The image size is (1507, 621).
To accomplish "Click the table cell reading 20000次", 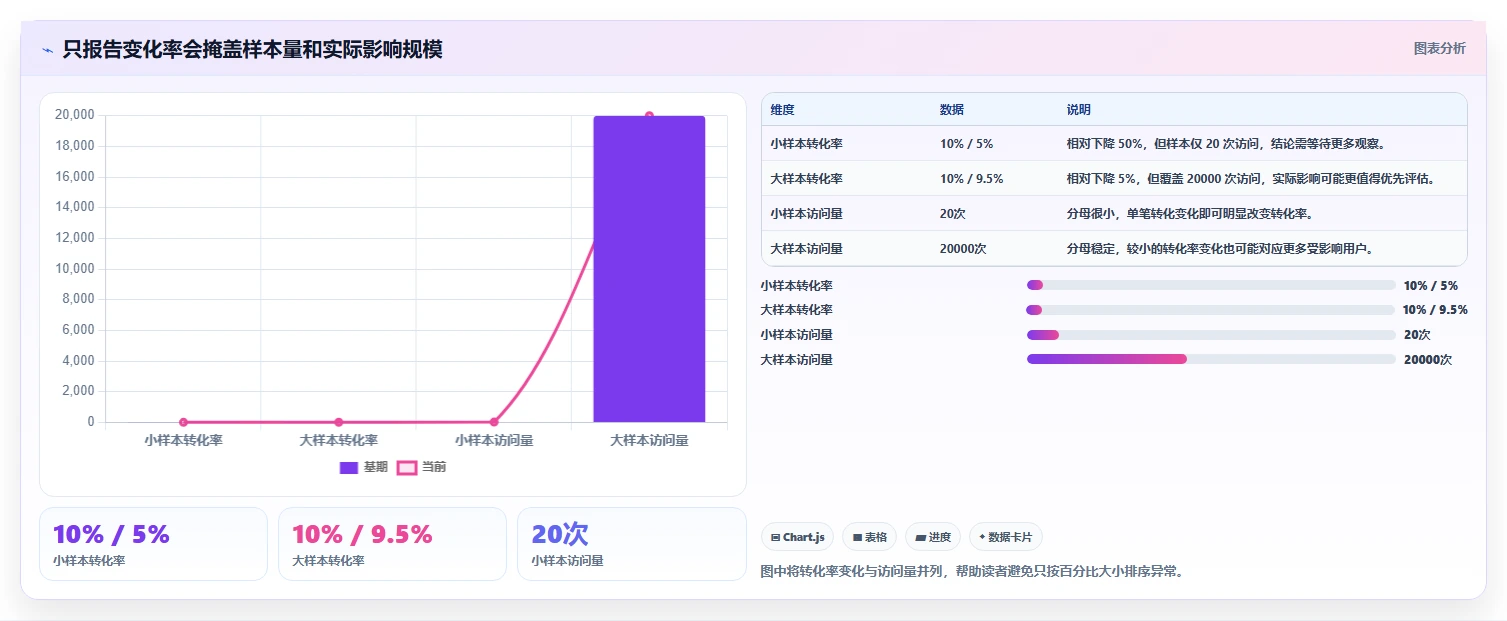I will 963,249.
